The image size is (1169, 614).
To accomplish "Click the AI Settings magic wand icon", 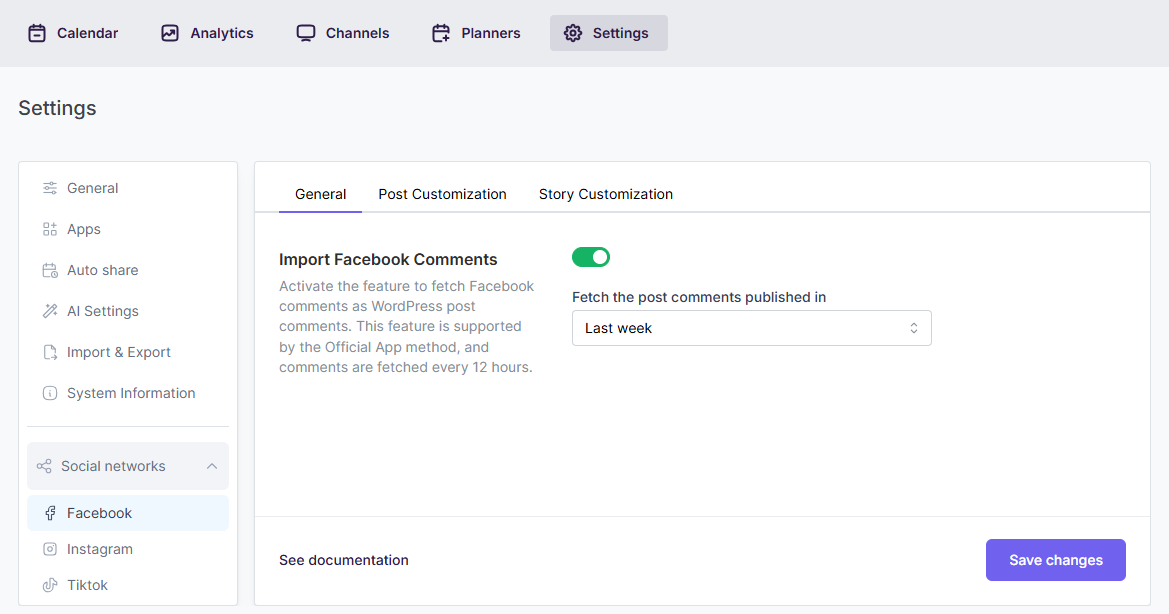I will pyautogui.click(x=50, y=311).
